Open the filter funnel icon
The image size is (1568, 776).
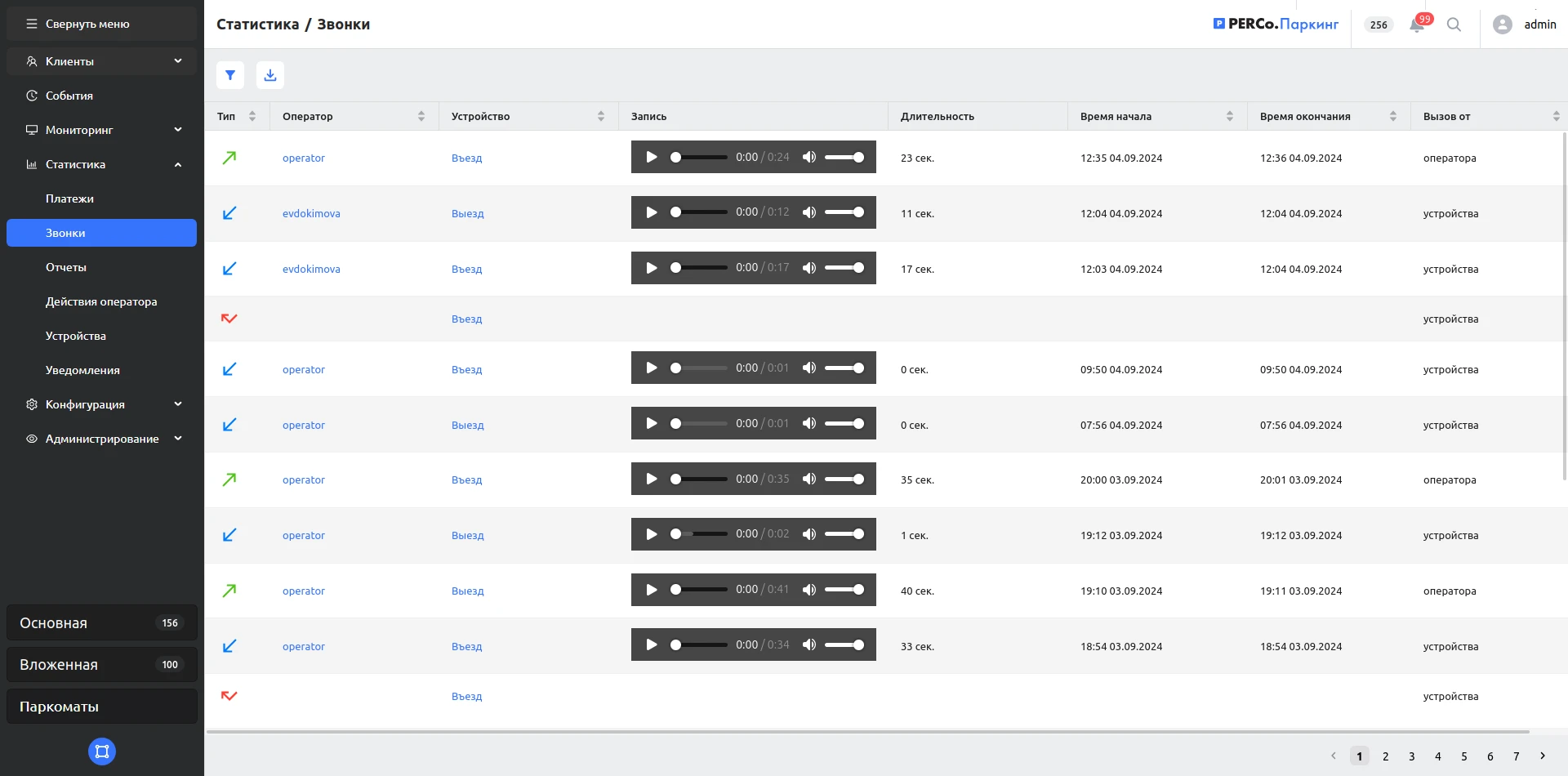(x=230, y=75)
